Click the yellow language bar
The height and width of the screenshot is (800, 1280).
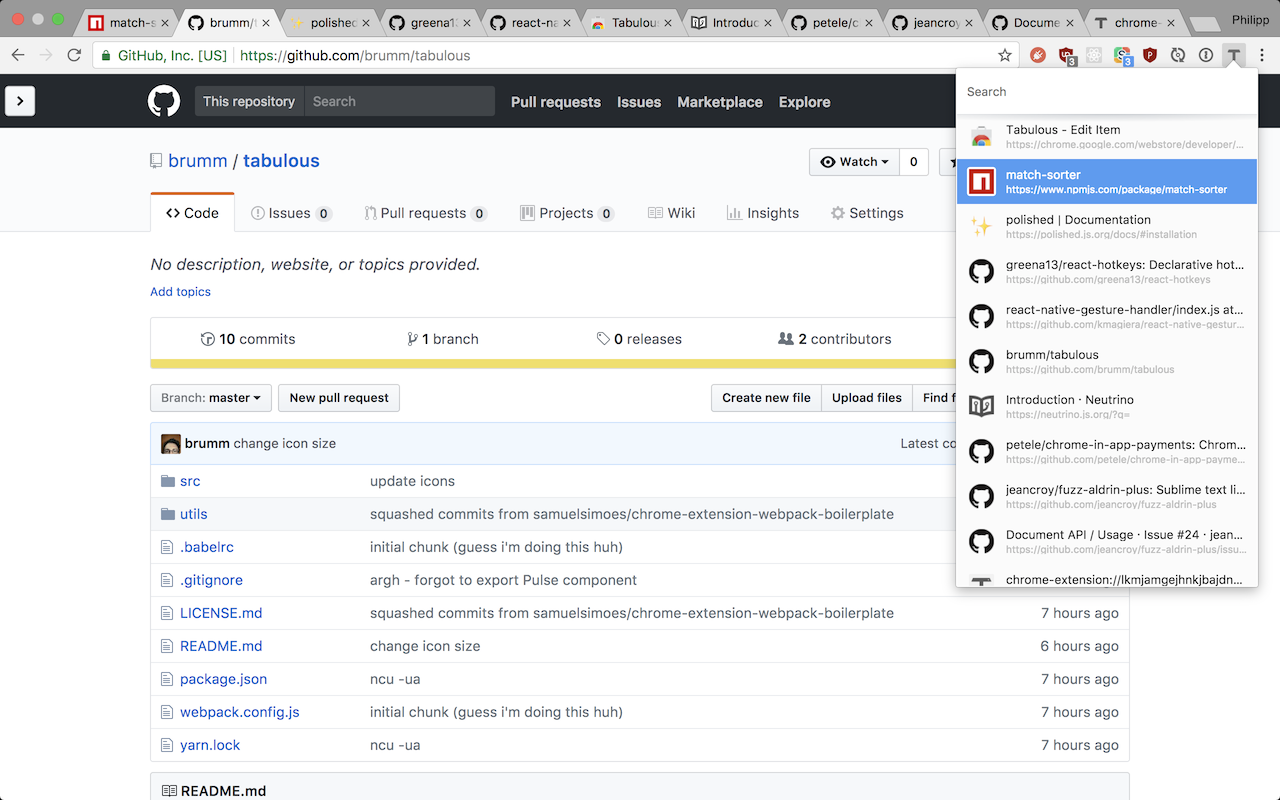pyautogui.click(x=553, y=364)
